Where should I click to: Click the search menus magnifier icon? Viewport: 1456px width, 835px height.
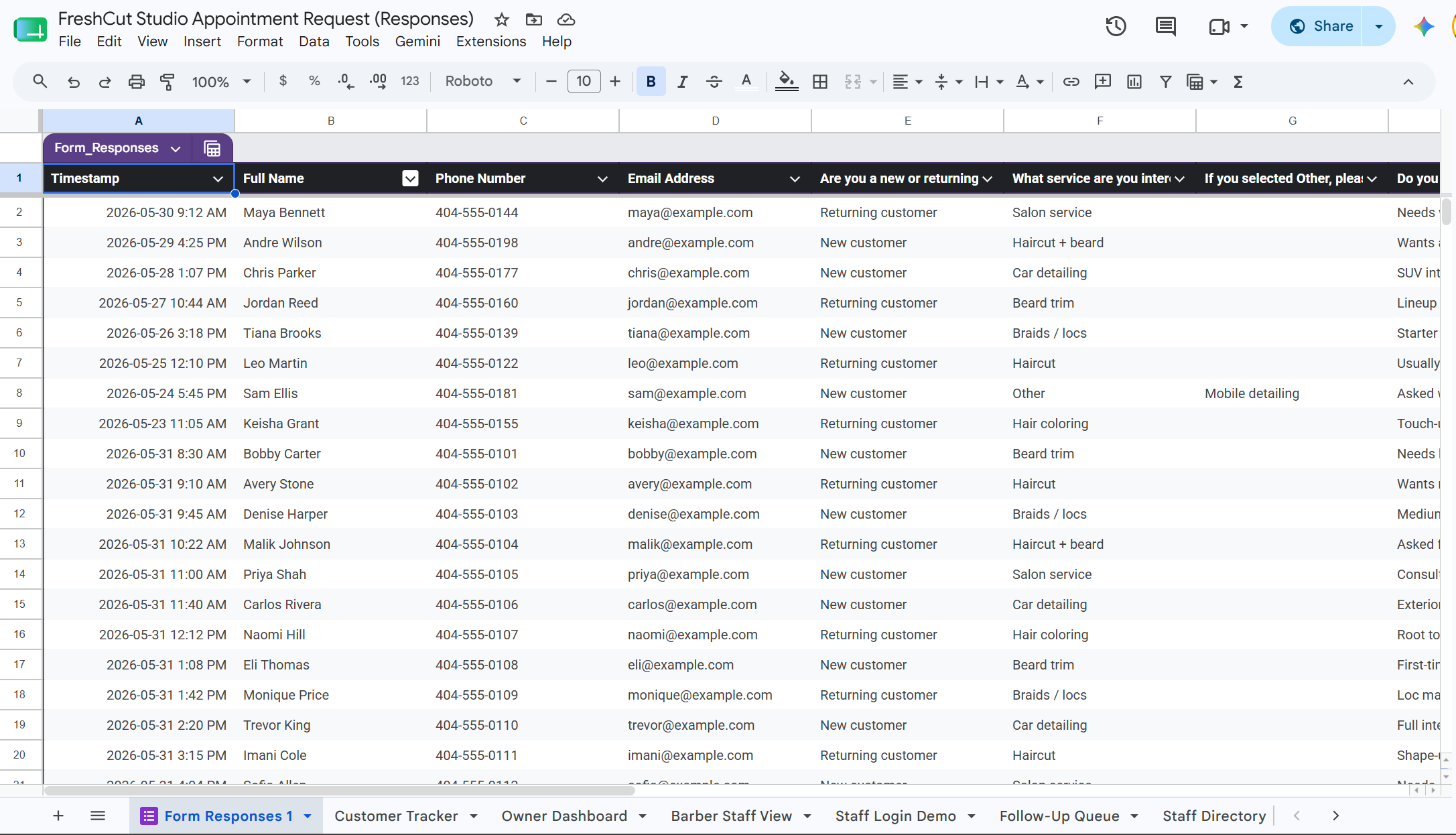40,82
